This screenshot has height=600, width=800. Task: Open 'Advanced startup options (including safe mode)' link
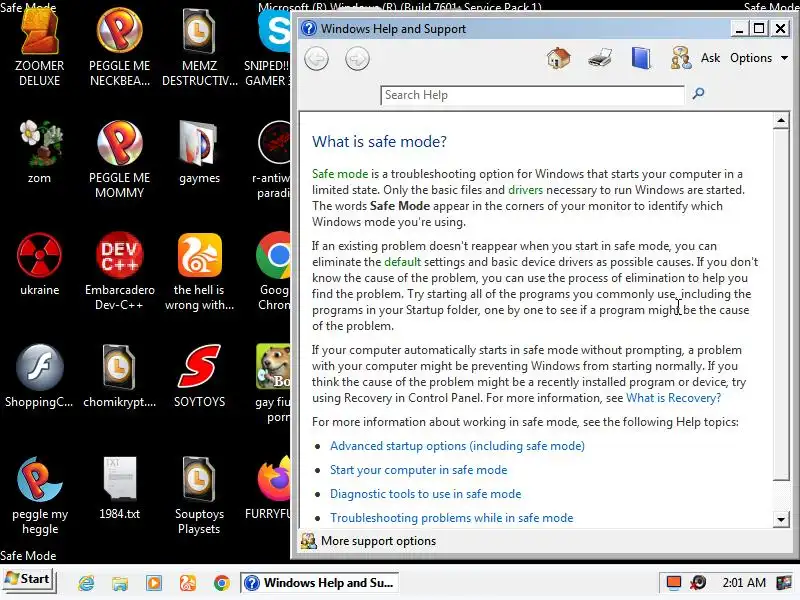coord(457,446)
